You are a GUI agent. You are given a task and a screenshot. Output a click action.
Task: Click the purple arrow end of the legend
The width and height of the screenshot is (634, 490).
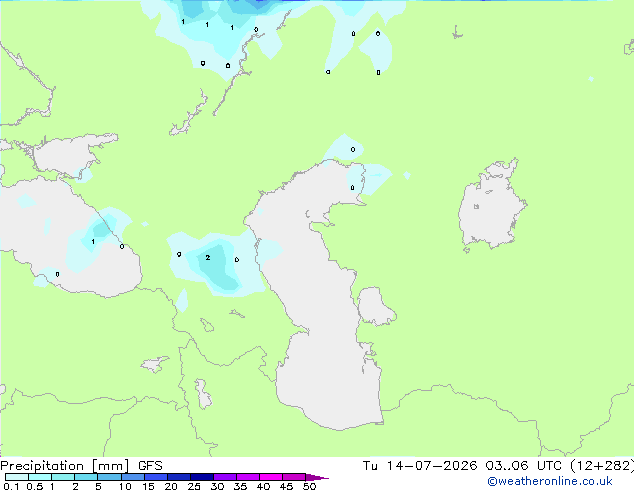click(317, 477)
